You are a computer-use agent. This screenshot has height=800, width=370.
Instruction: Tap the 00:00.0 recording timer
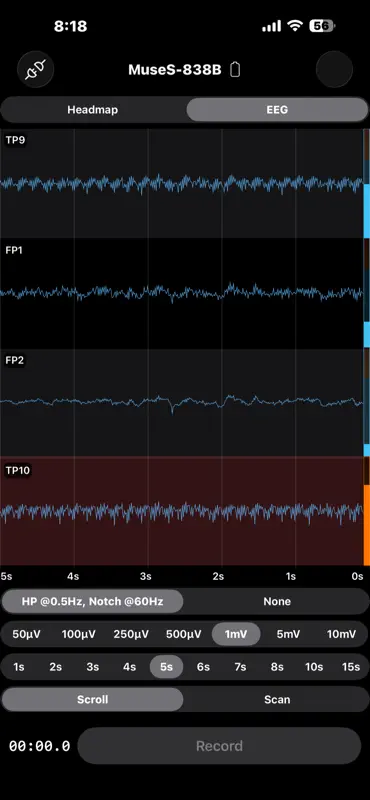[39, 746]
